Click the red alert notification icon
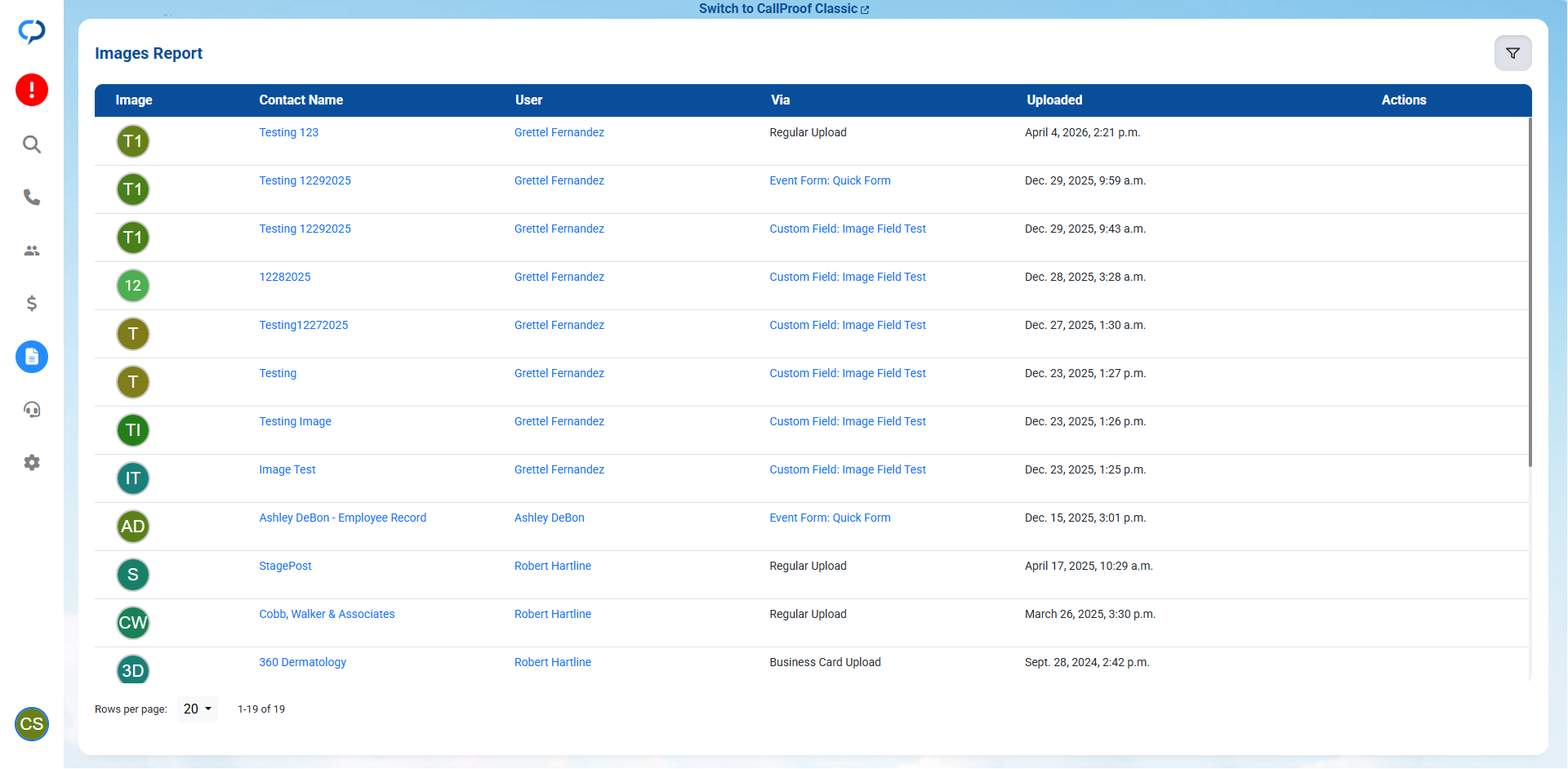The height and width of the screenshot is (769, 1568). tap(32, 90)
